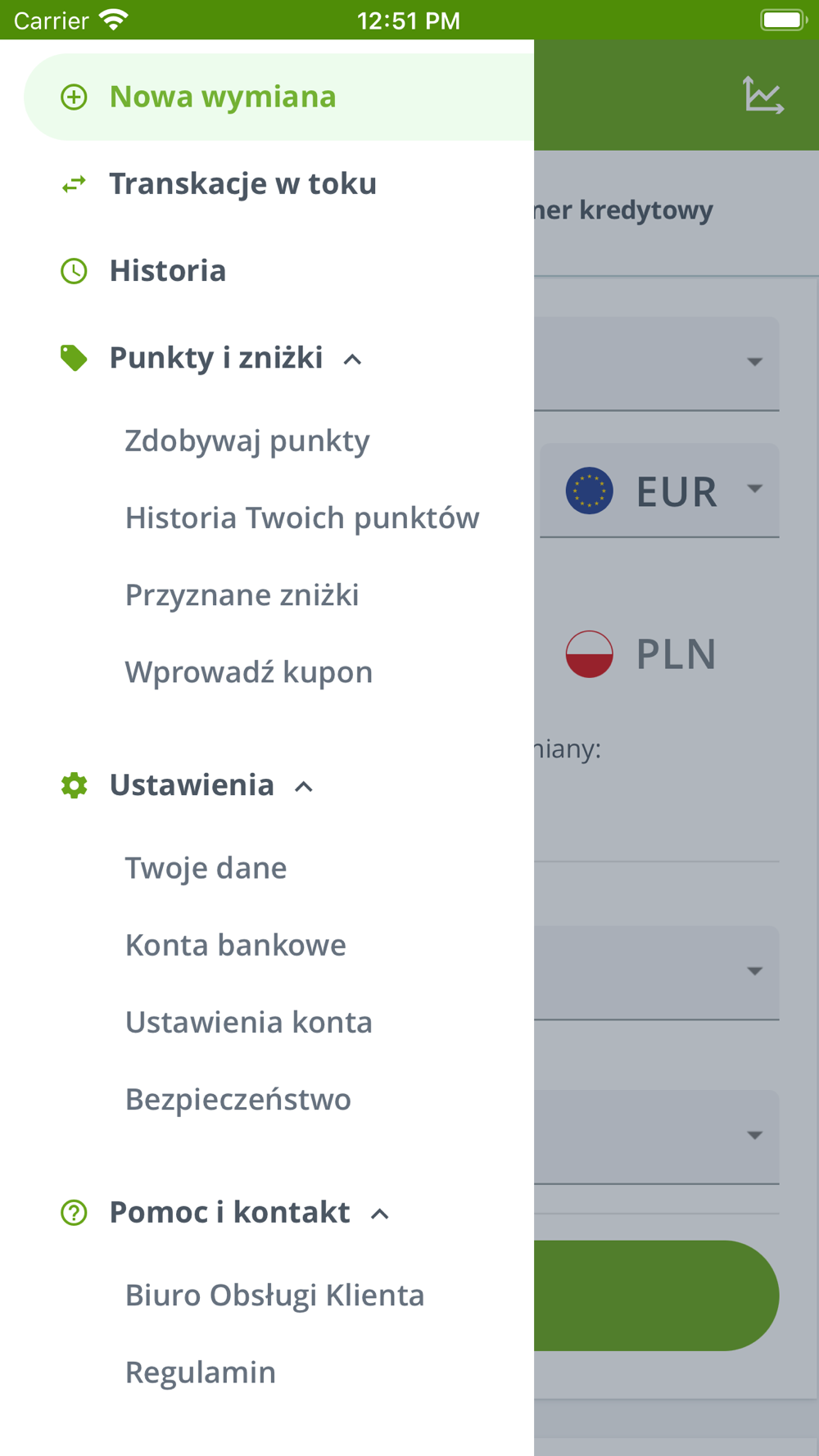Open the EUR currency dropdown
819x1456 pixels.
pyautogui.click(x=659, y=491)
